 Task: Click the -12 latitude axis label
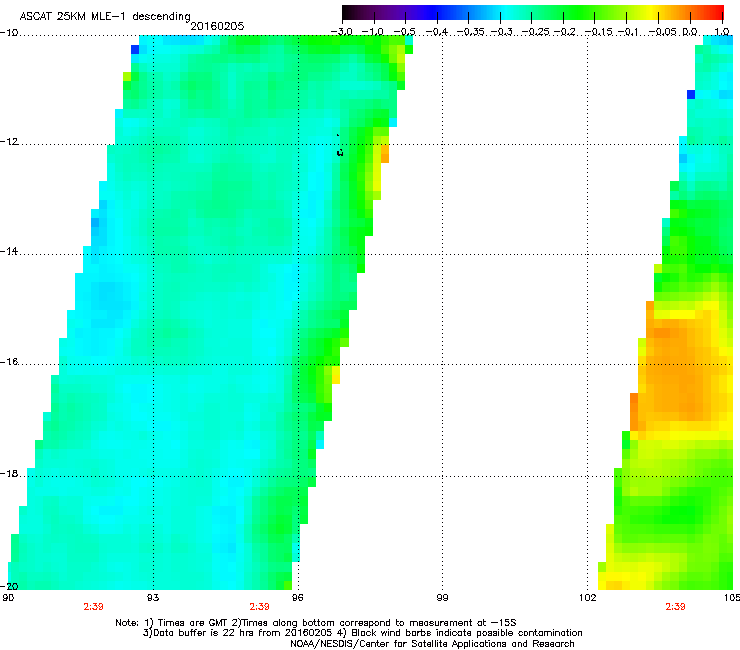pos(9,142)
